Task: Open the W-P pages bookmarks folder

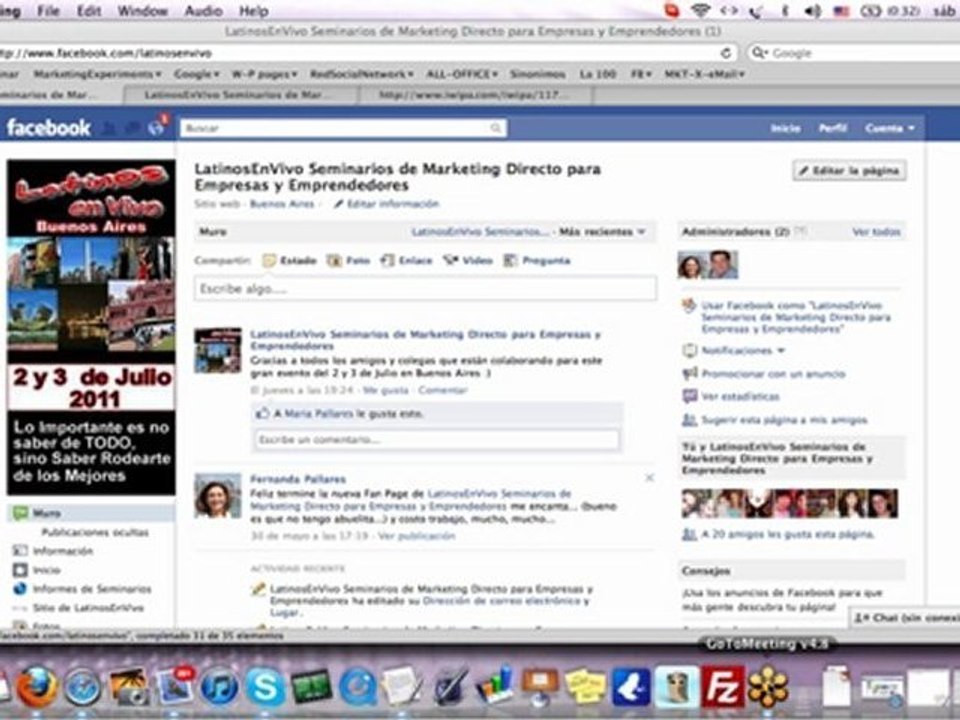Action: 264,74
